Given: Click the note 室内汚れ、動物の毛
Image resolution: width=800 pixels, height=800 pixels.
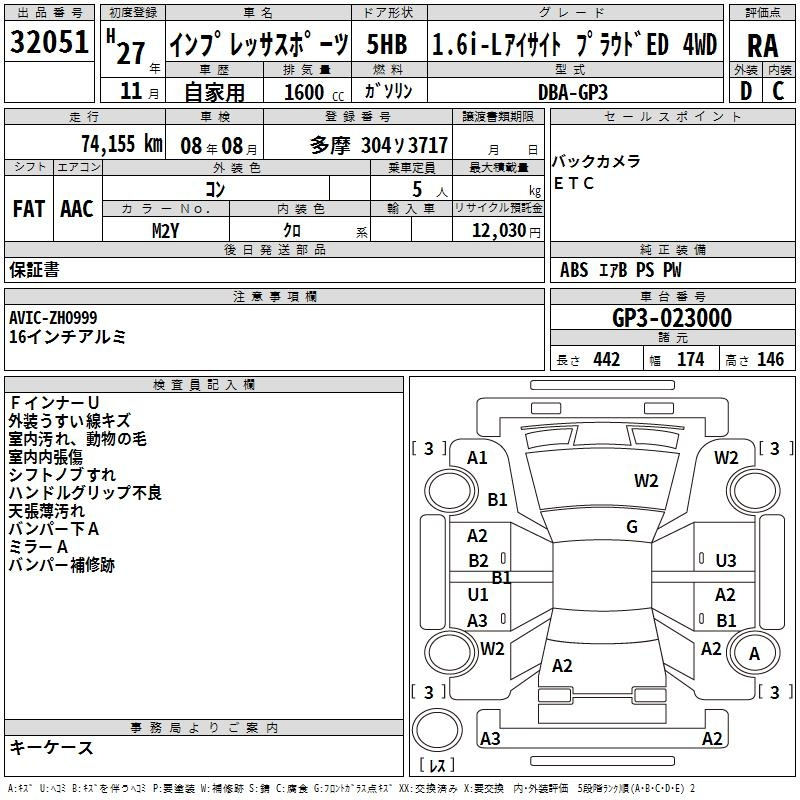Looking at the screenshot, I should tap(78, 439).
